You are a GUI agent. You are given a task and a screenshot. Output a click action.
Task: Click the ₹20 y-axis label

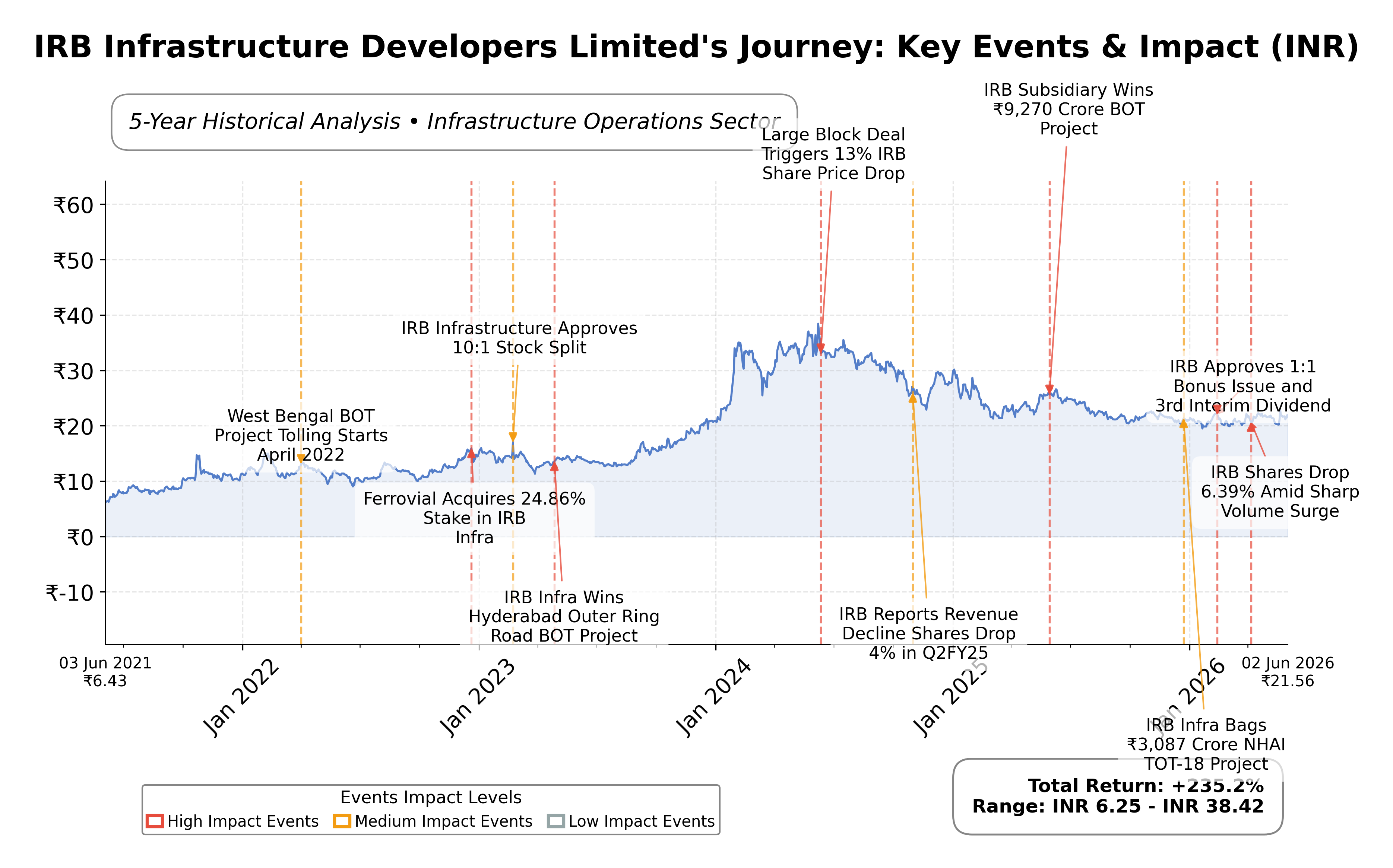click(x=73, y=426)
